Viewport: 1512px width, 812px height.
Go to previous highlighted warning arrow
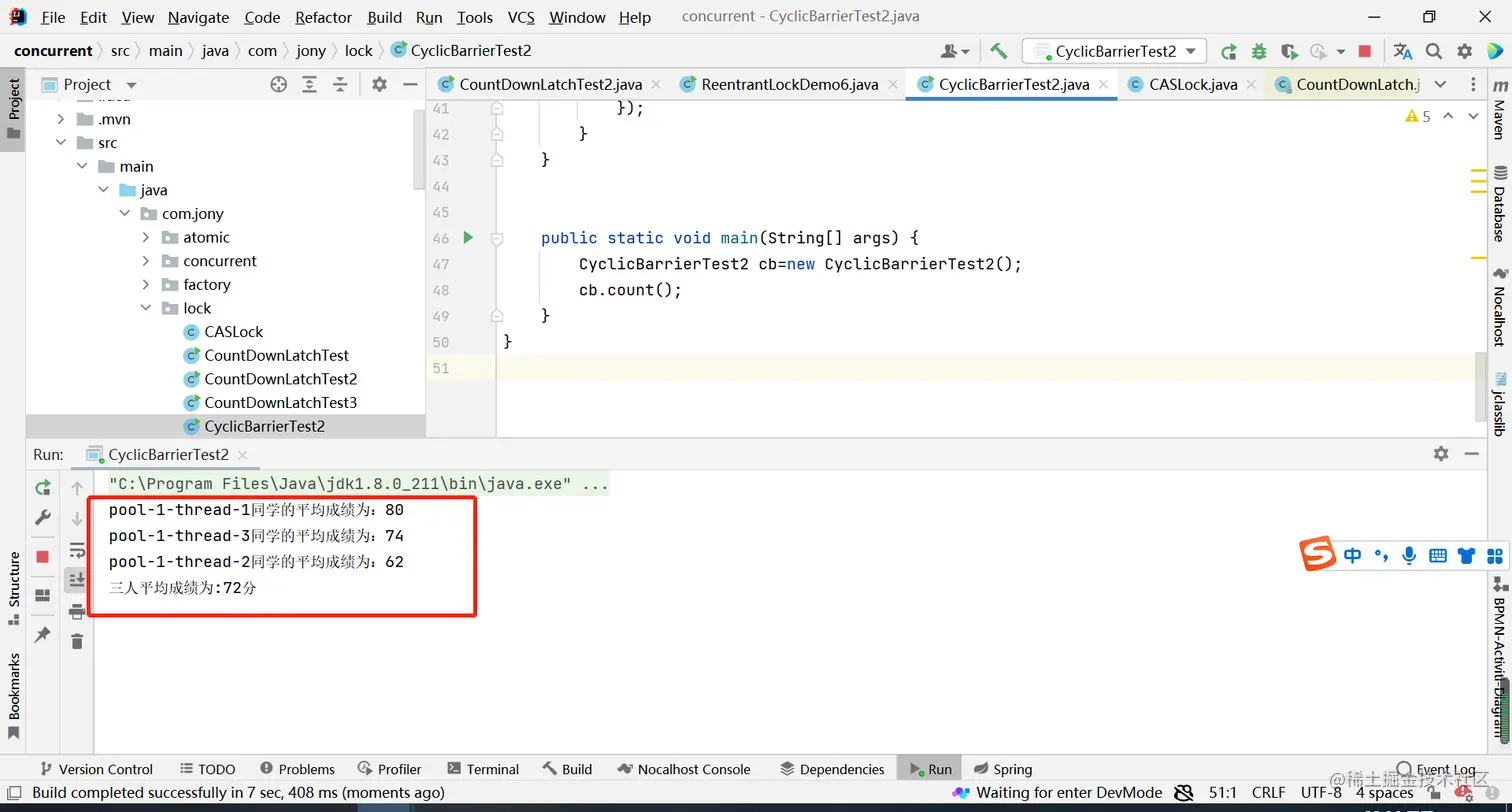(x=1448, y=117)
